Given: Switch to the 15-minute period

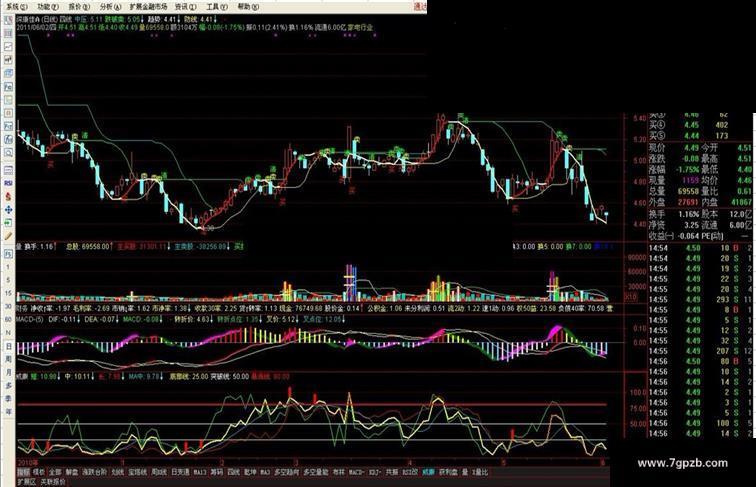Looking at the screenshot, I should pyautogui.click(x=8, y=293).
